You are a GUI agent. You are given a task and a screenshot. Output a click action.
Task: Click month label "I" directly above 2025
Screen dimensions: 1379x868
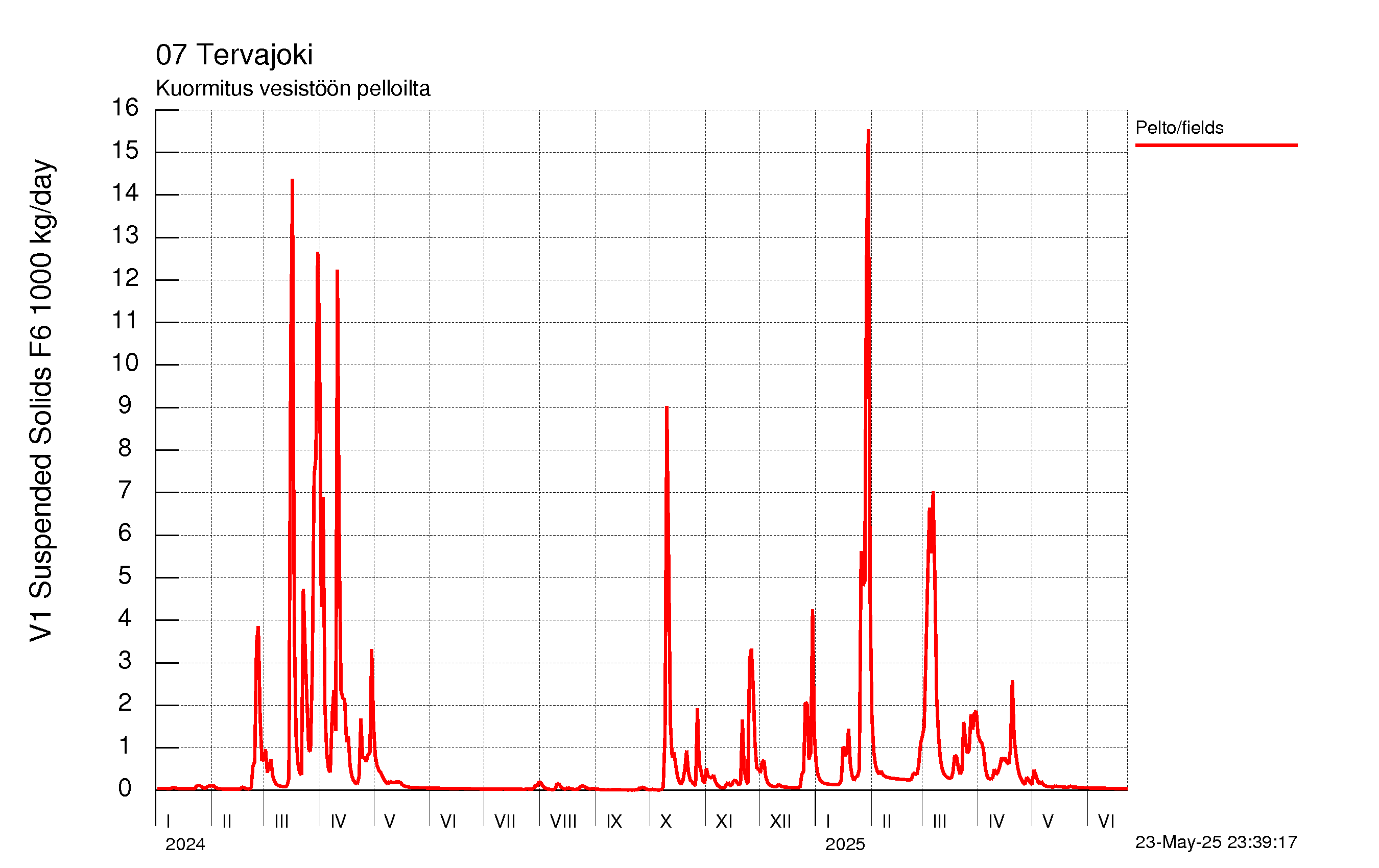tap(828, 822)
